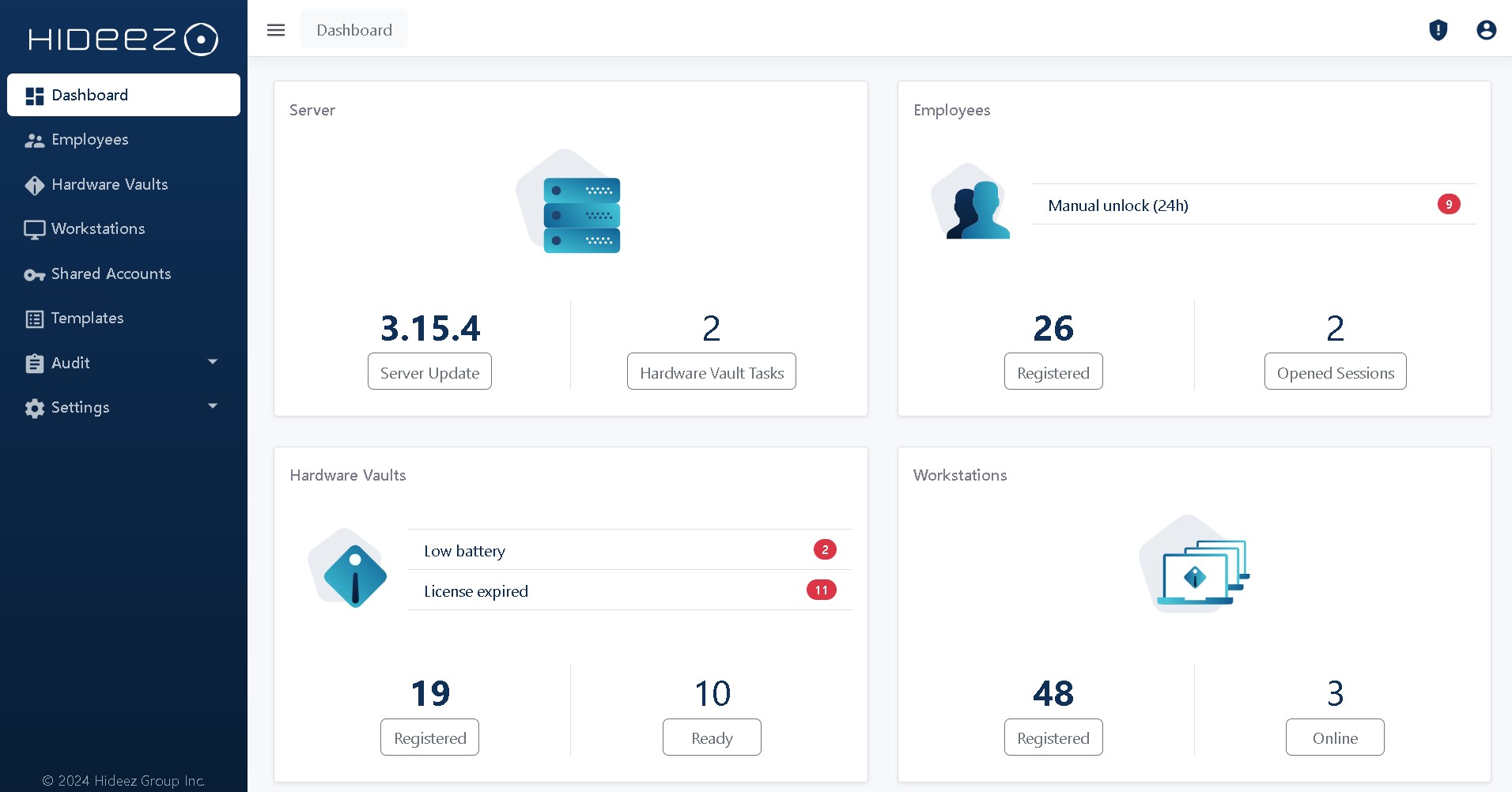Image resolution: width=1512 pixels, height=792 pixels.
Task: Click the alert notification icon in the top bar
Action: click(1438, 30)
